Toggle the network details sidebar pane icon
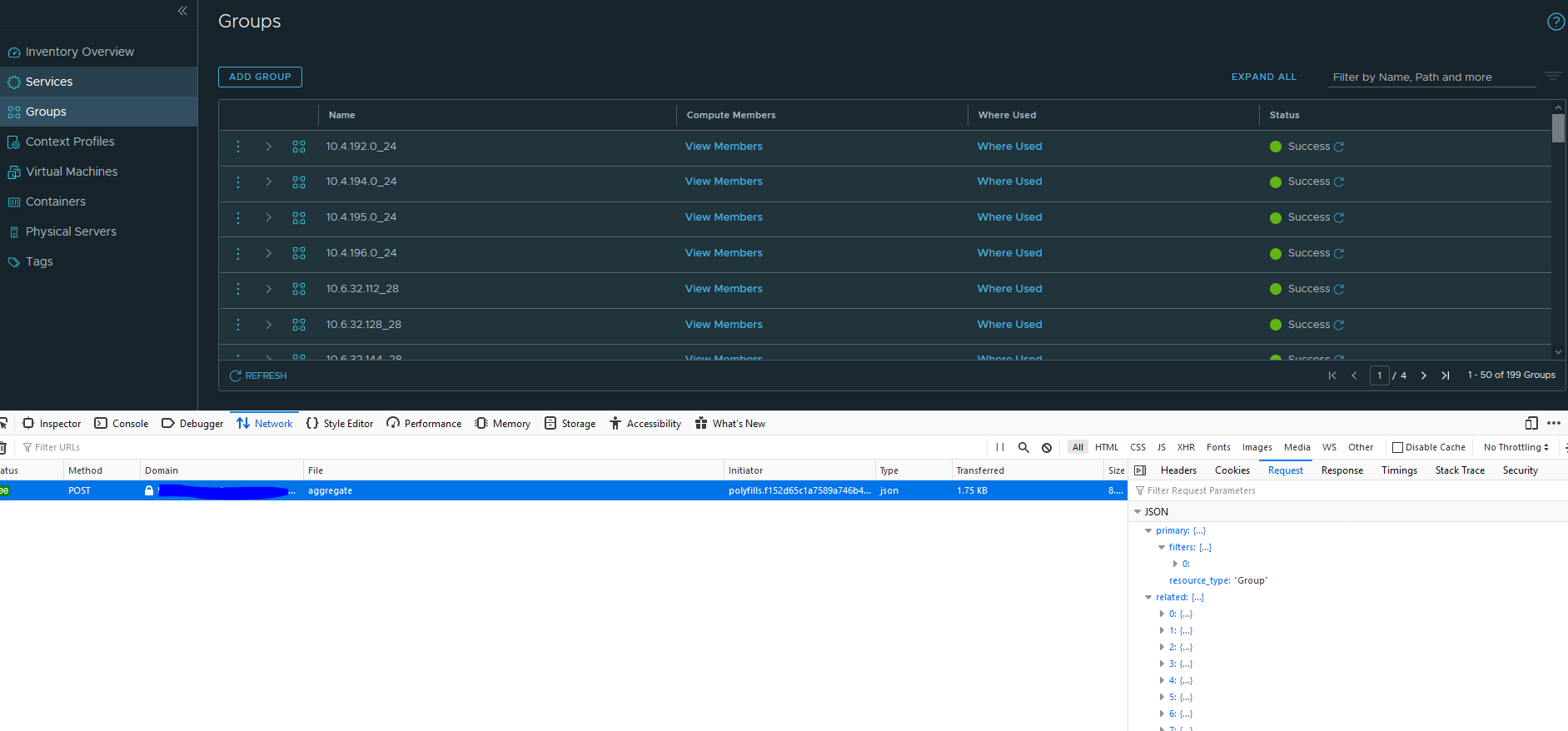This screenshot has height=731, width=1568. click(1140, 470)
